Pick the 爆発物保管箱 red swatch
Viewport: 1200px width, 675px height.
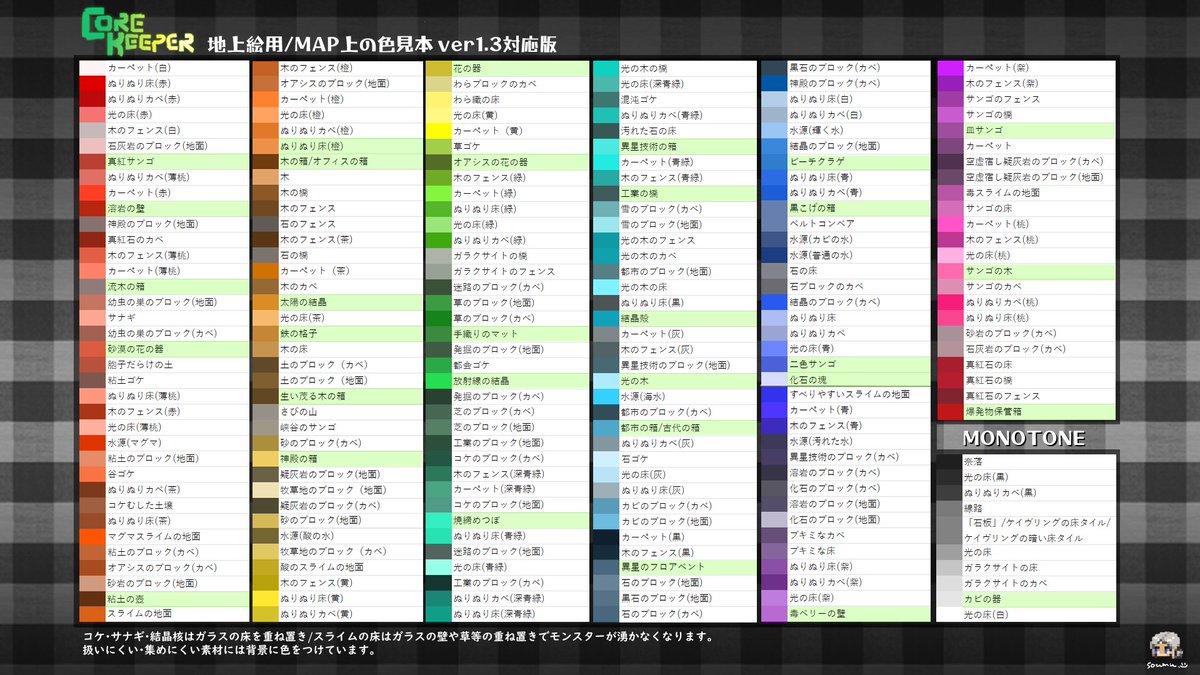click(x=950, y=411)
